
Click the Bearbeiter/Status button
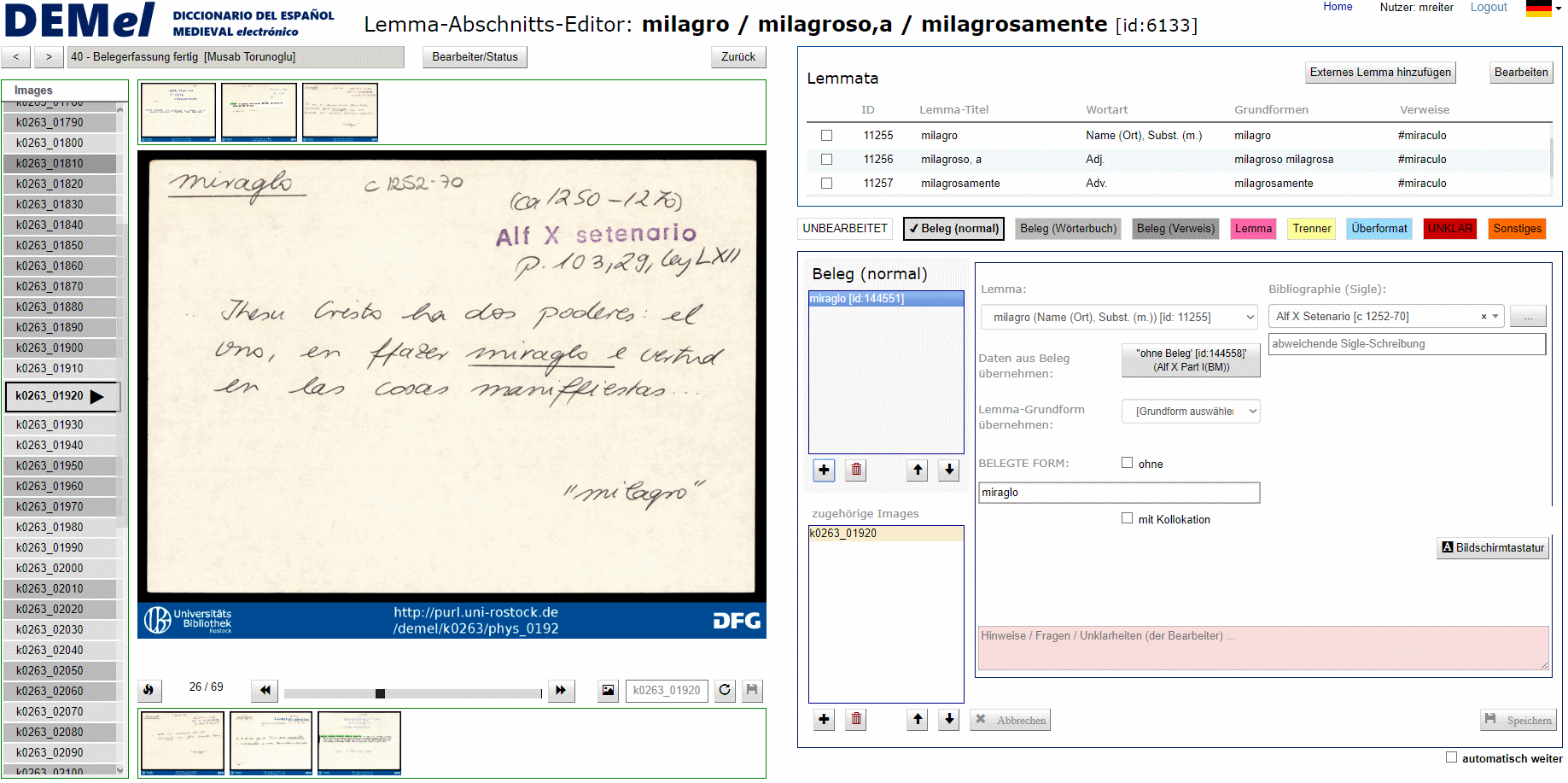pyautogui.click(x=475, y=57)
